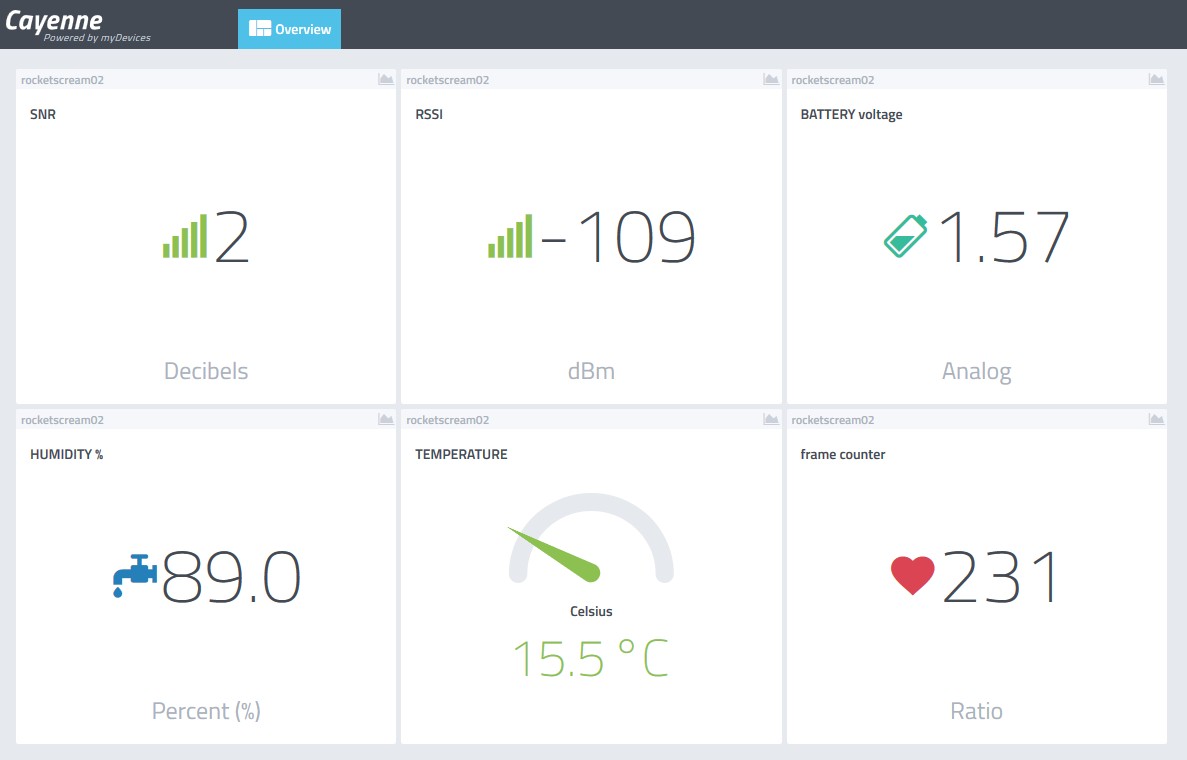Viewport: 1187px width, 760px height.
Task: Select the BATTERY voltage title
Action: pyautogui.click(x=852, y=114)
